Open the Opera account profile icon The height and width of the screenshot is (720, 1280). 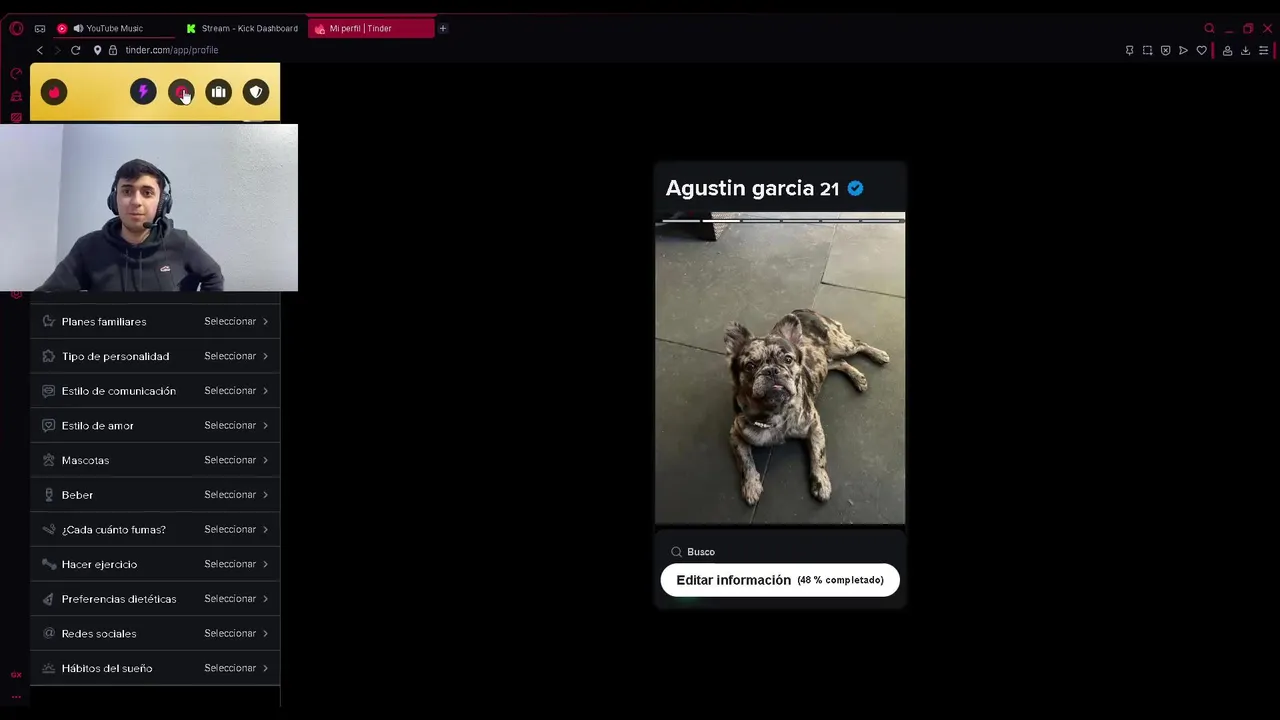[x=1227, y=50]
